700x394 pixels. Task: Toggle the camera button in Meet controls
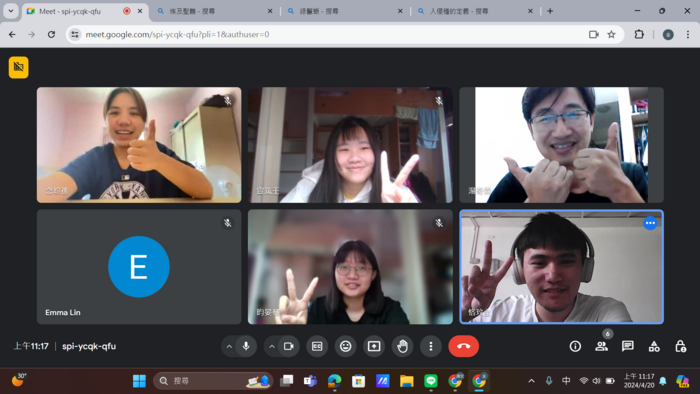289,346
